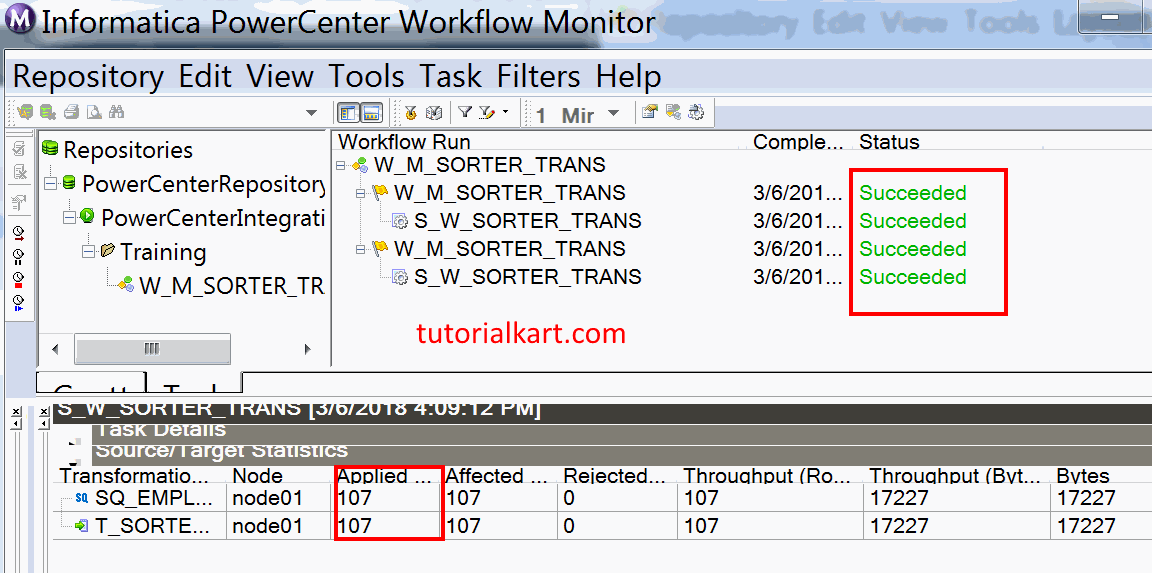Click the icon between the properties and gear icons
Viewport: 1152px width, 573px height.
(672, 112)
